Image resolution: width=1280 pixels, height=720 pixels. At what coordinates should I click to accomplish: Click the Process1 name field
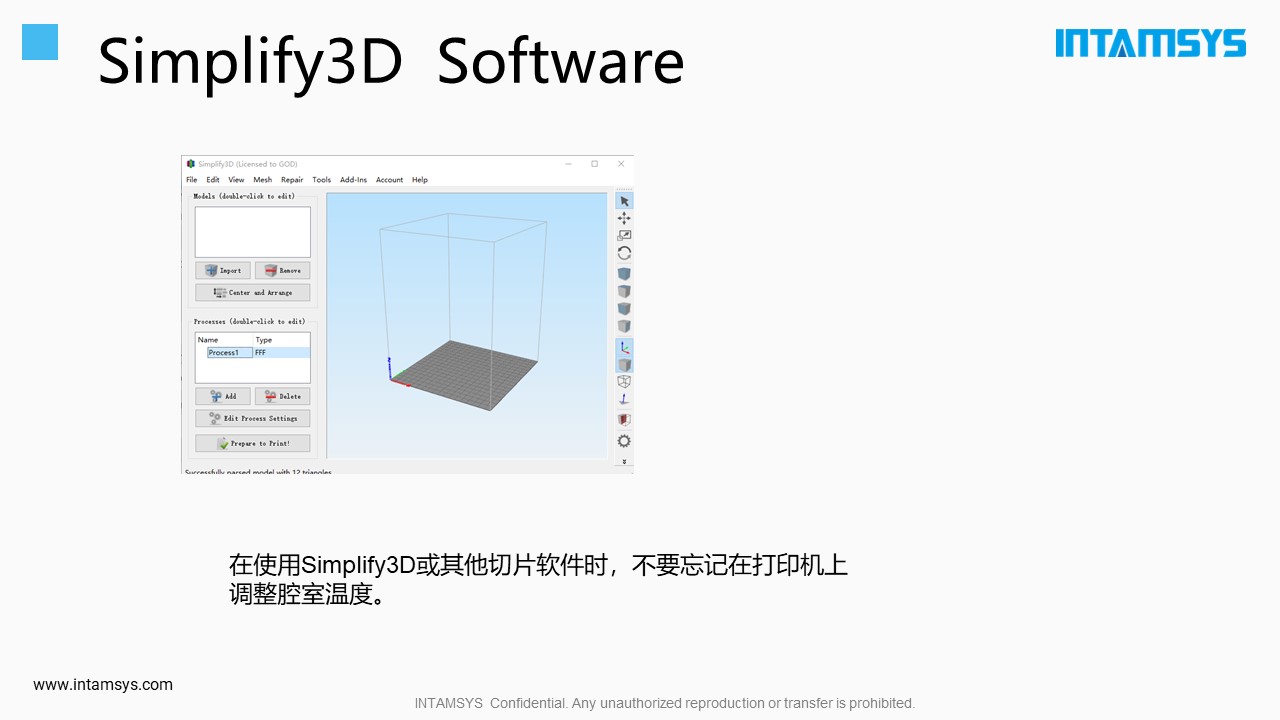click(230, 353)
